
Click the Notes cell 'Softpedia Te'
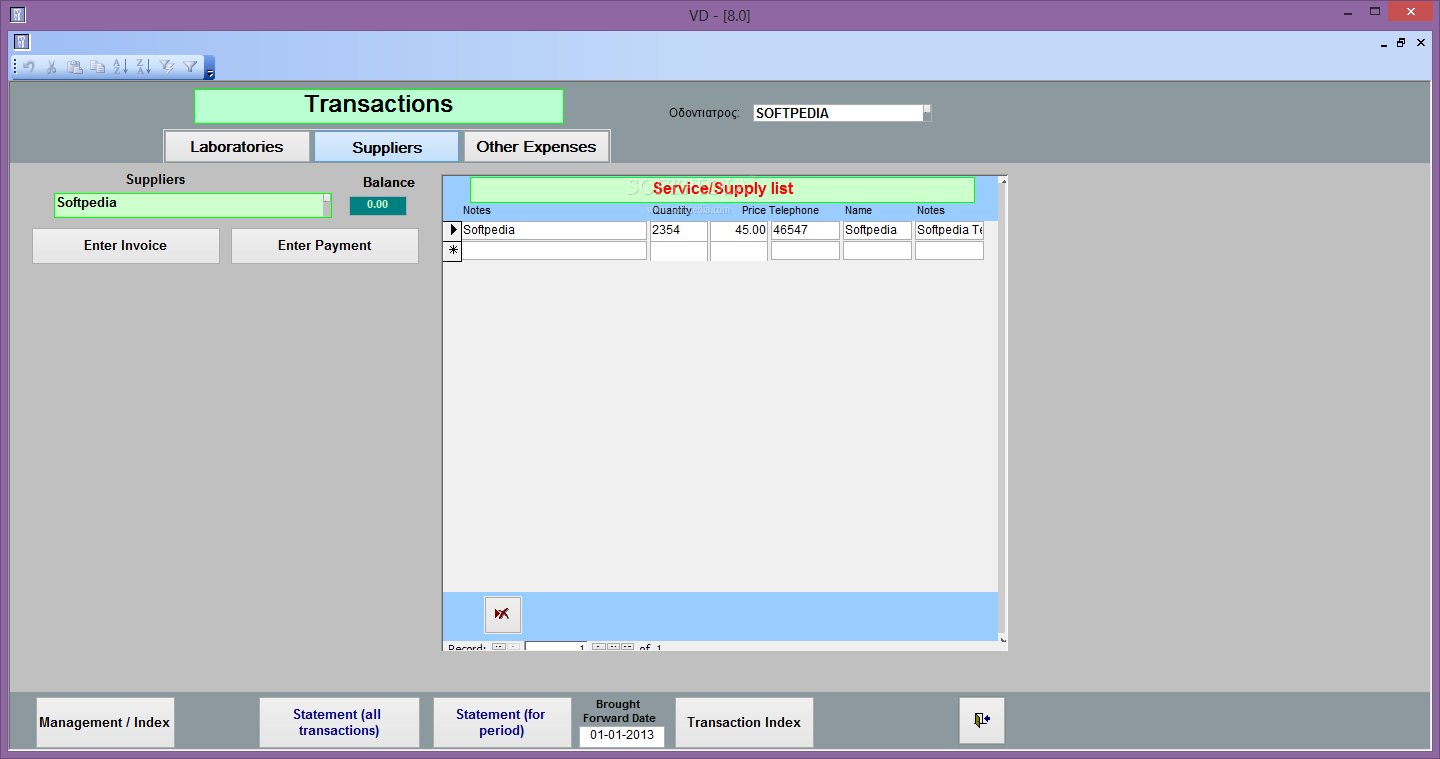[949, 230]
